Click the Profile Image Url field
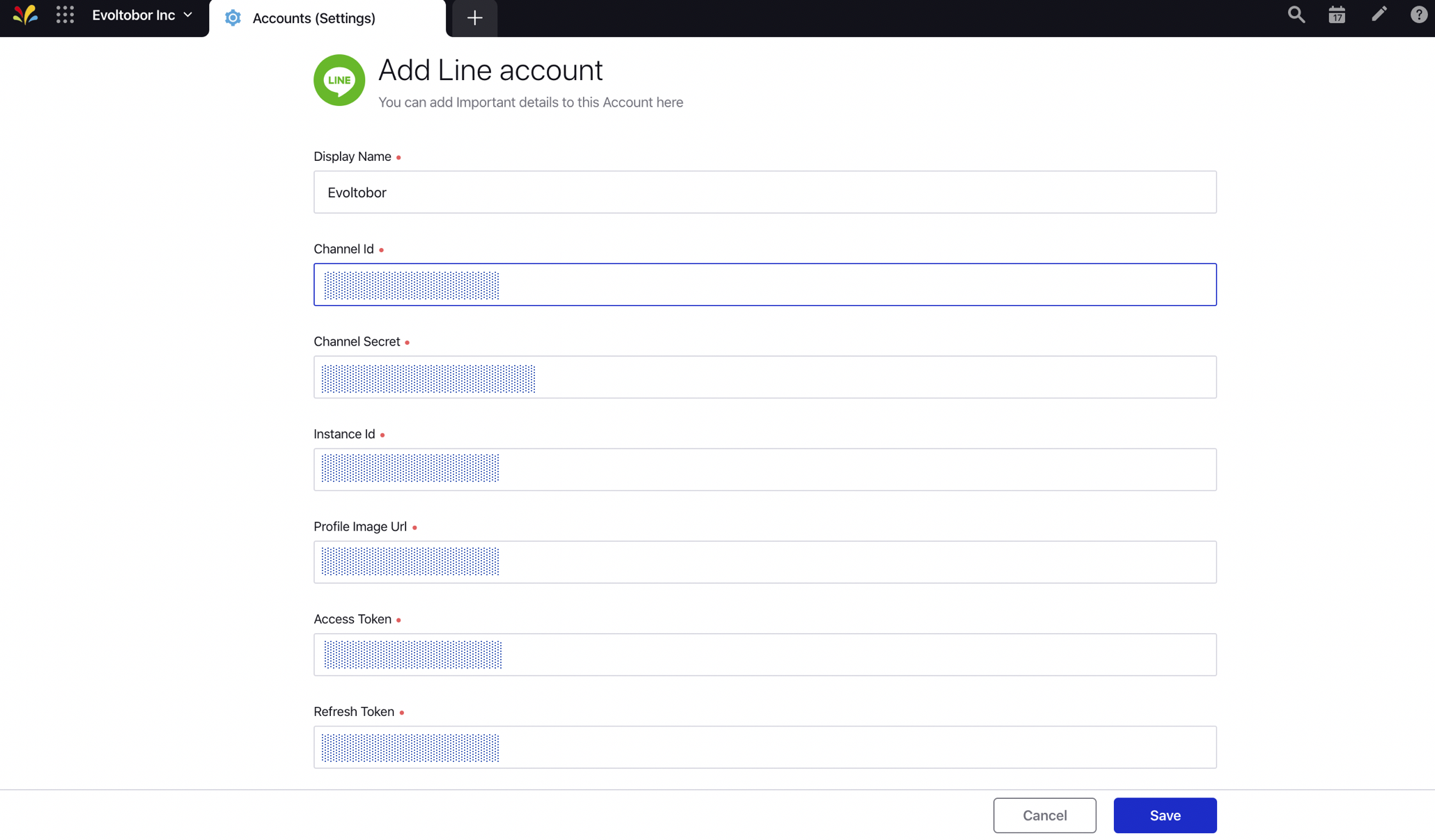 [x=765, y=562]
